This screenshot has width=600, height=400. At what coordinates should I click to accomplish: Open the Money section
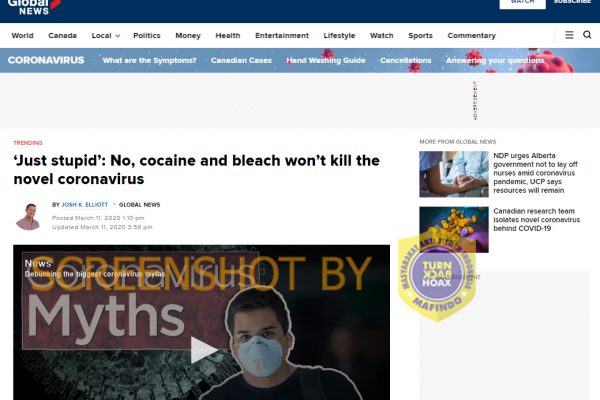coord(188,36)
